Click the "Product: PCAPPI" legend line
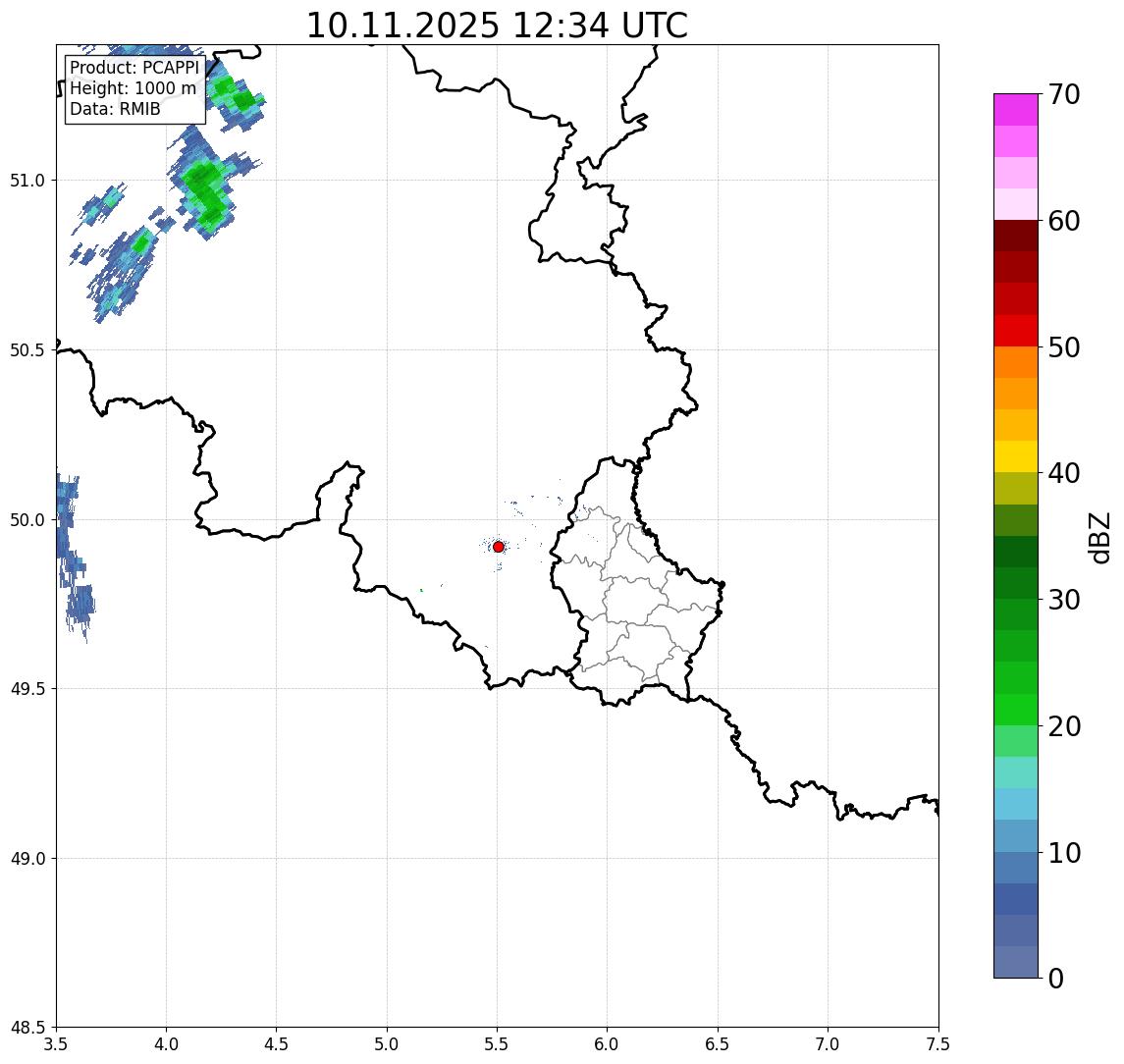The image size is (1124, 1064). (x=134, y=68)
